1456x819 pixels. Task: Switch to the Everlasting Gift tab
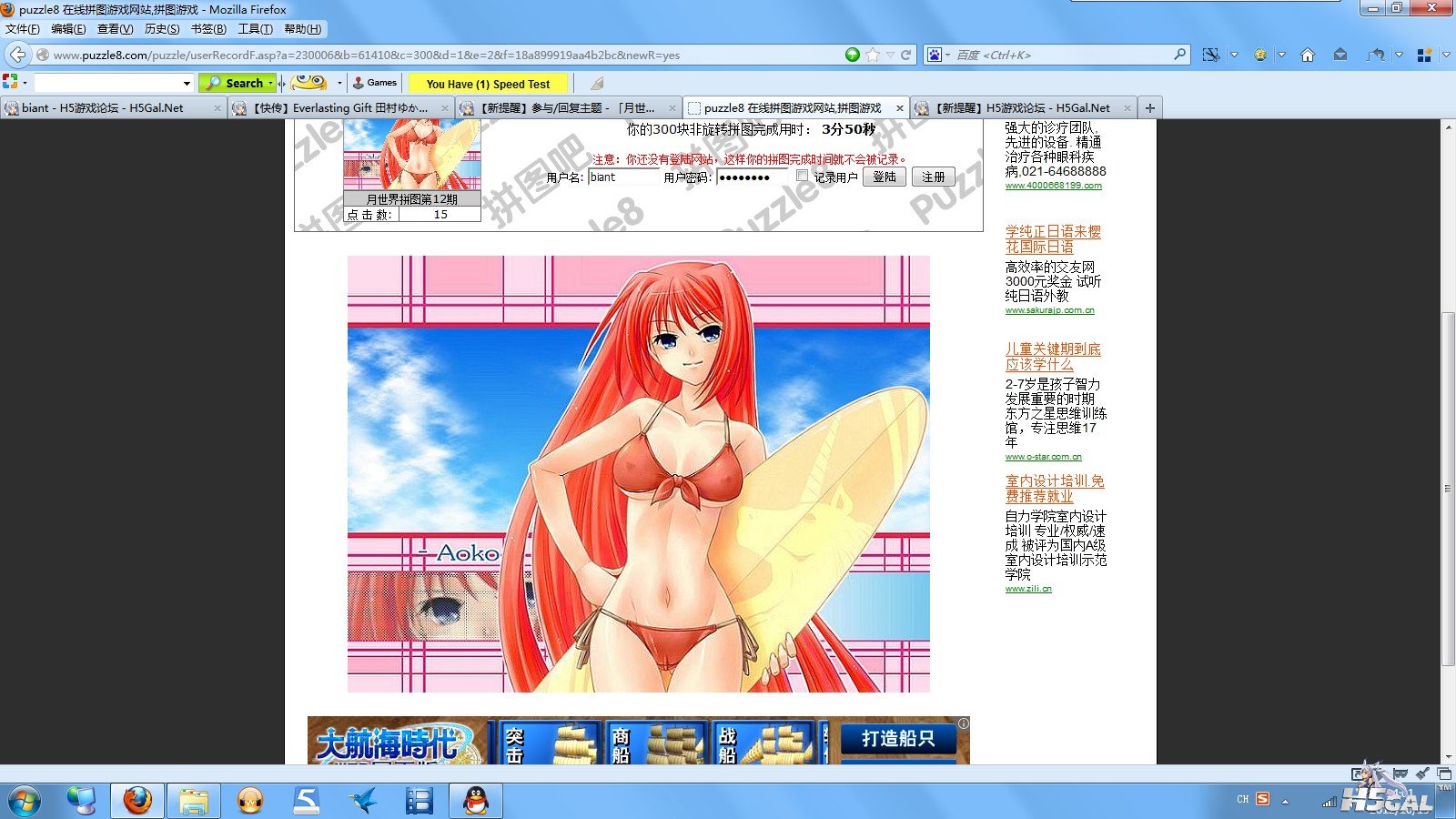pos(340,107)
